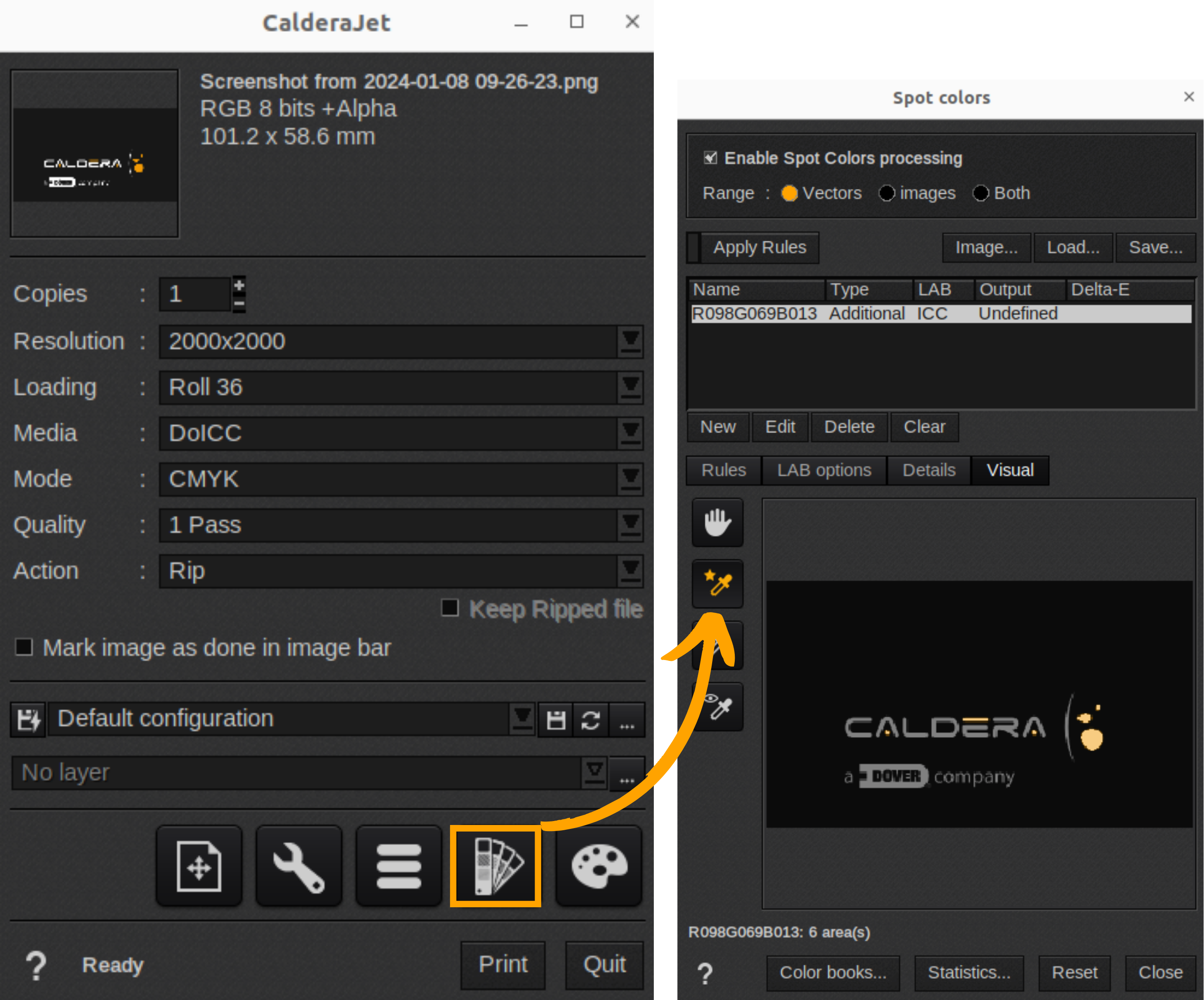Image resolution: width=1204 pixels, height=1000 pixels.
Task: Select the hand pan tool
Action: 717,522
